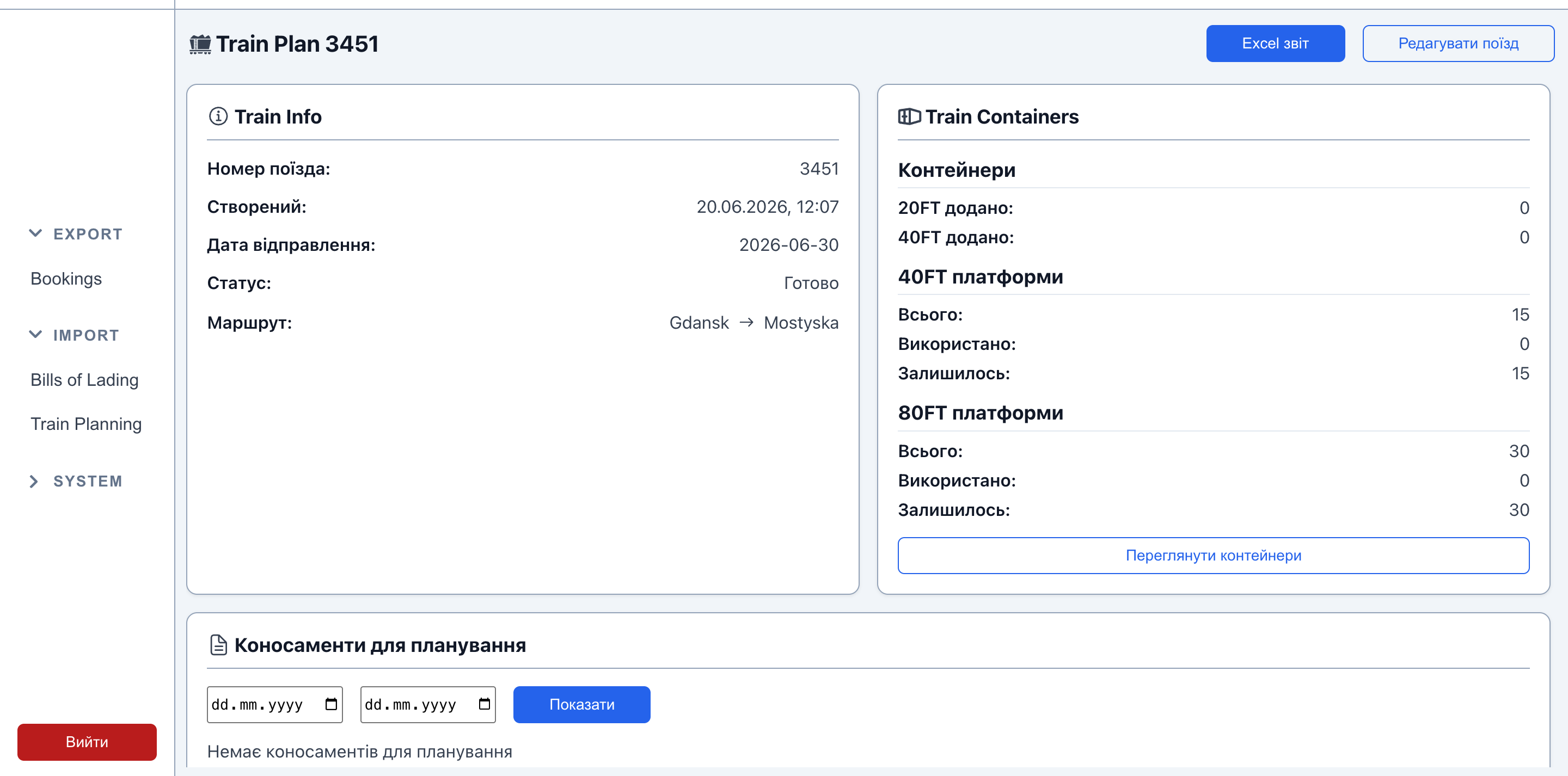Open calendar picker on second date field
Viewport: 1568px width, 776px height.
[485, 704]
